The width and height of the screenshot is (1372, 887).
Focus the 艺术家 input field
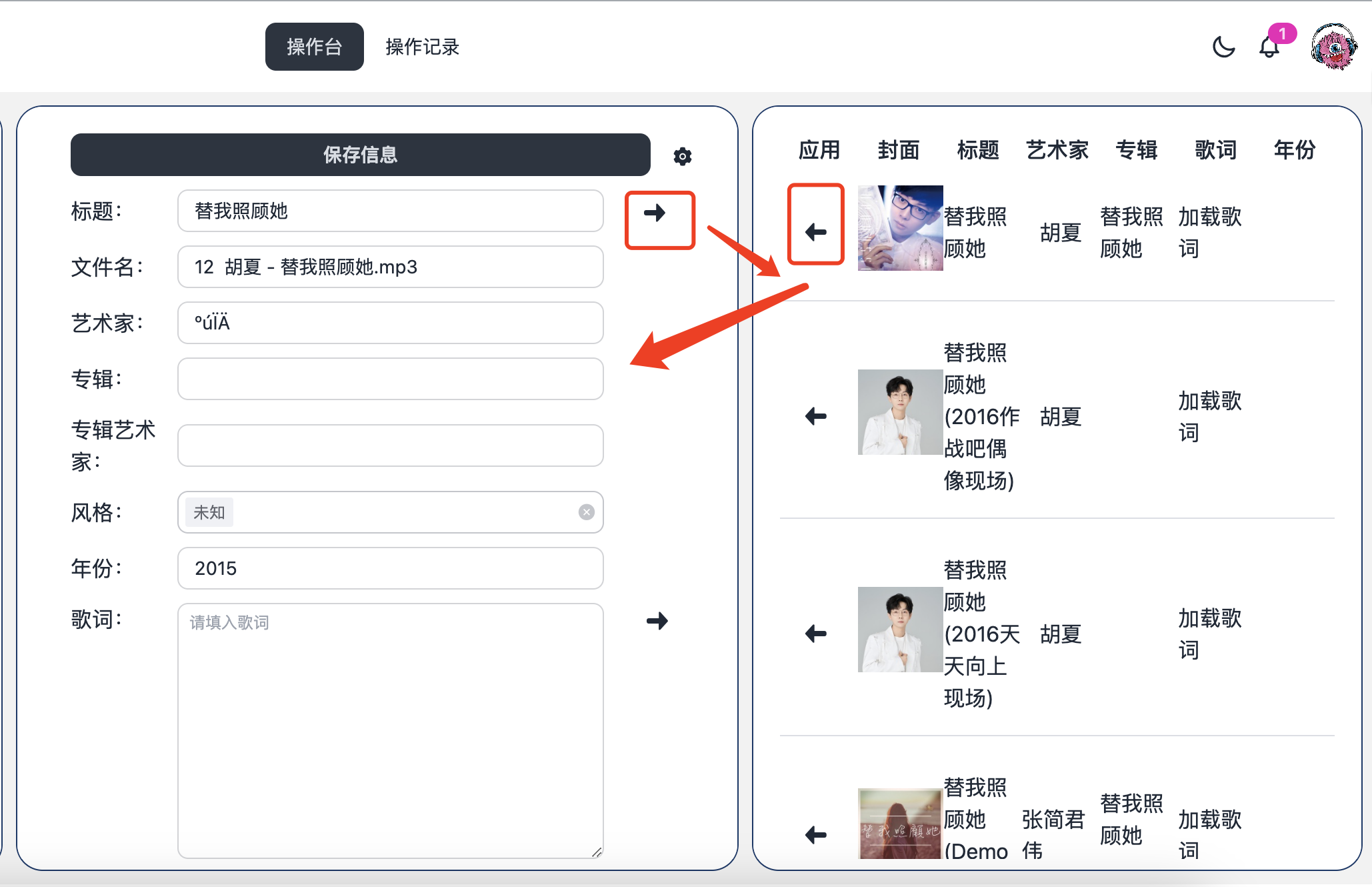tap(390, 323)
